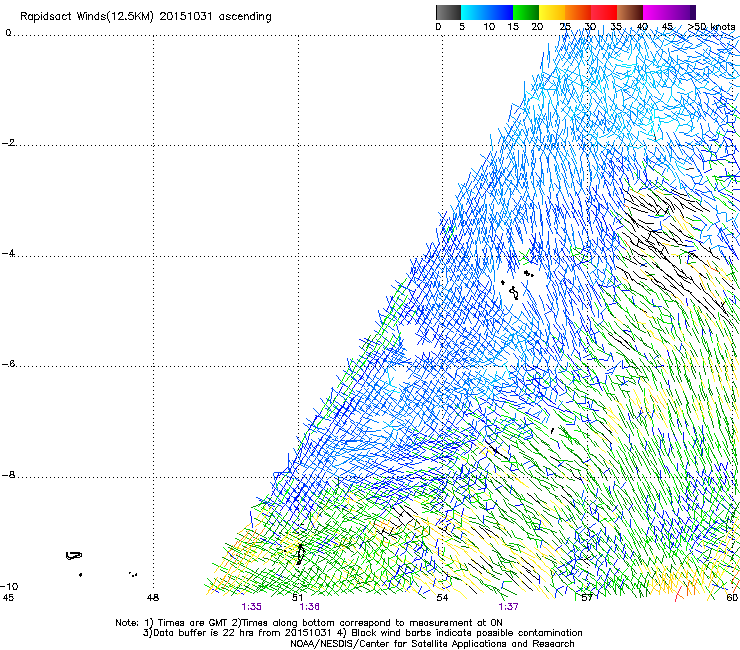Click the island outline near 46E bottom left

tap(74, 556)
